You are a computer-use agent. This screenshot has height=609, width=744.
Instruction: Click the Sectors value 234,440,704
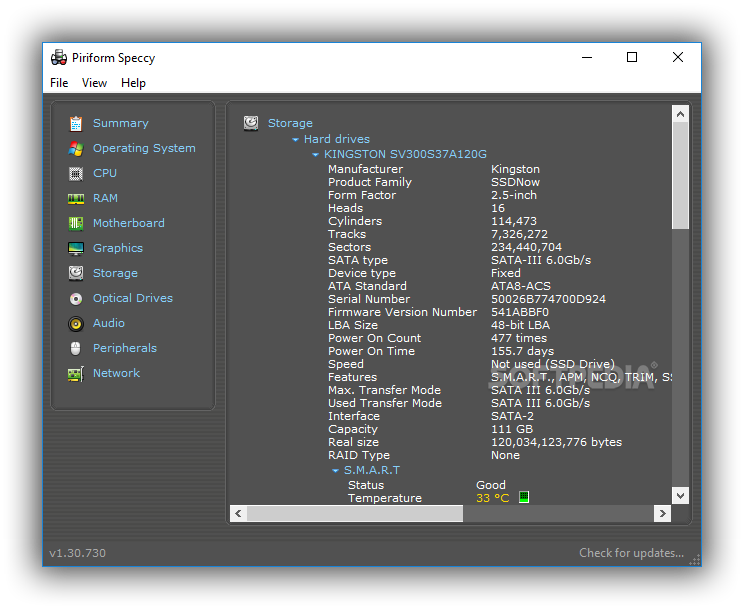(x=526, y=247)
